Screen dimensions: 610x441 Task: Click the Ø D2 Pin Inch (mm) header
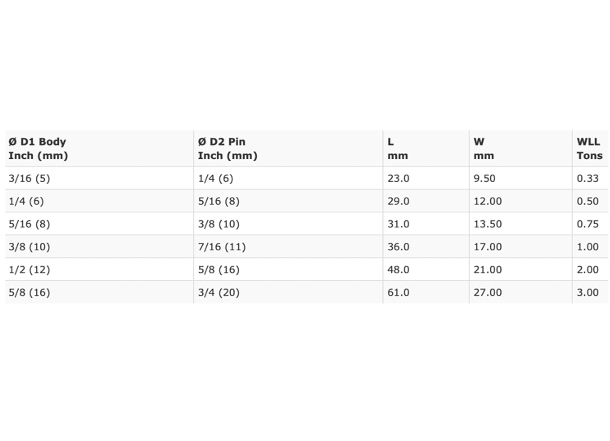(x=228, y=149)
